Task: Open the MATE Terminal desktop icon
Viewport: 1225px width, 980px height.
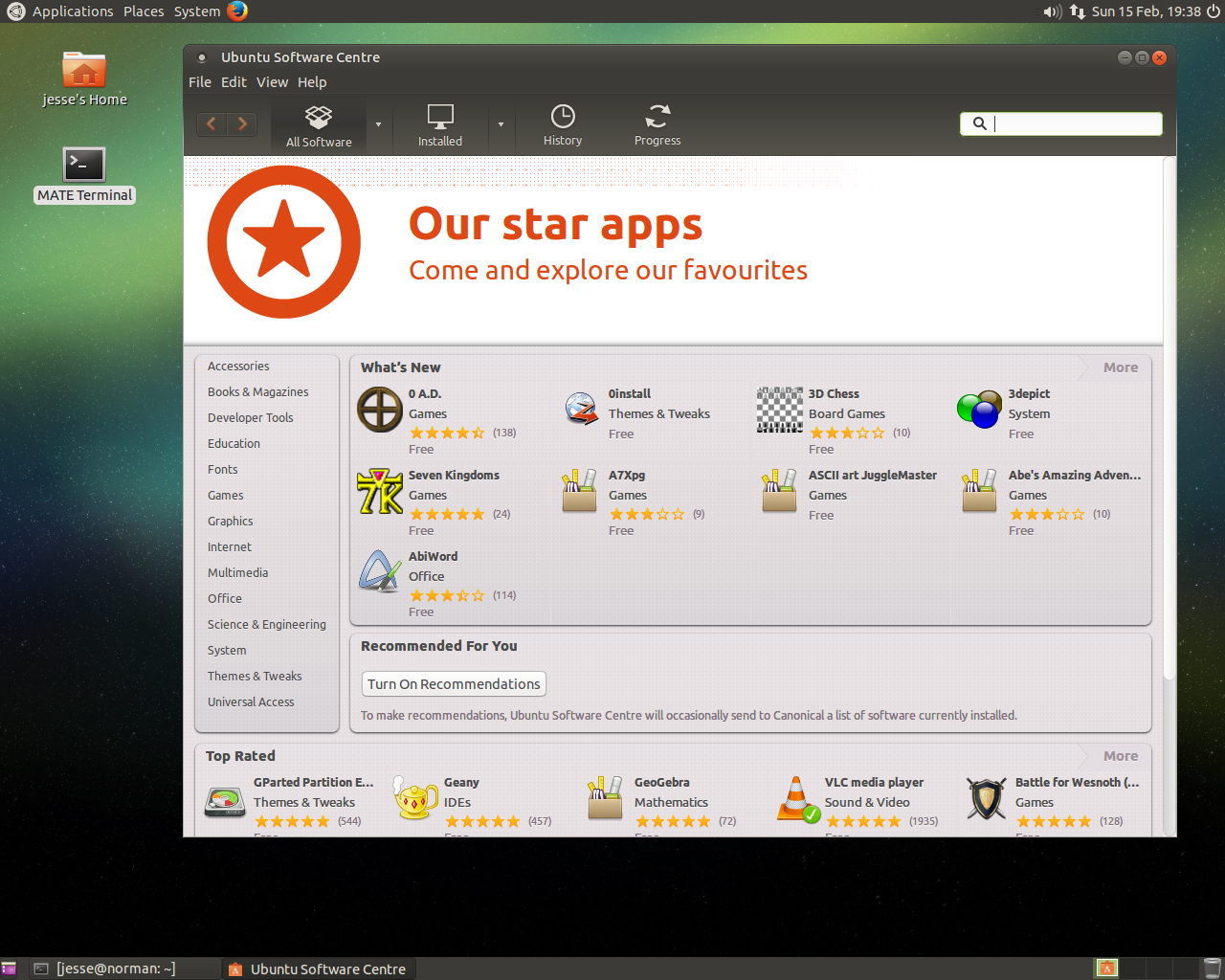Action: 84,175
